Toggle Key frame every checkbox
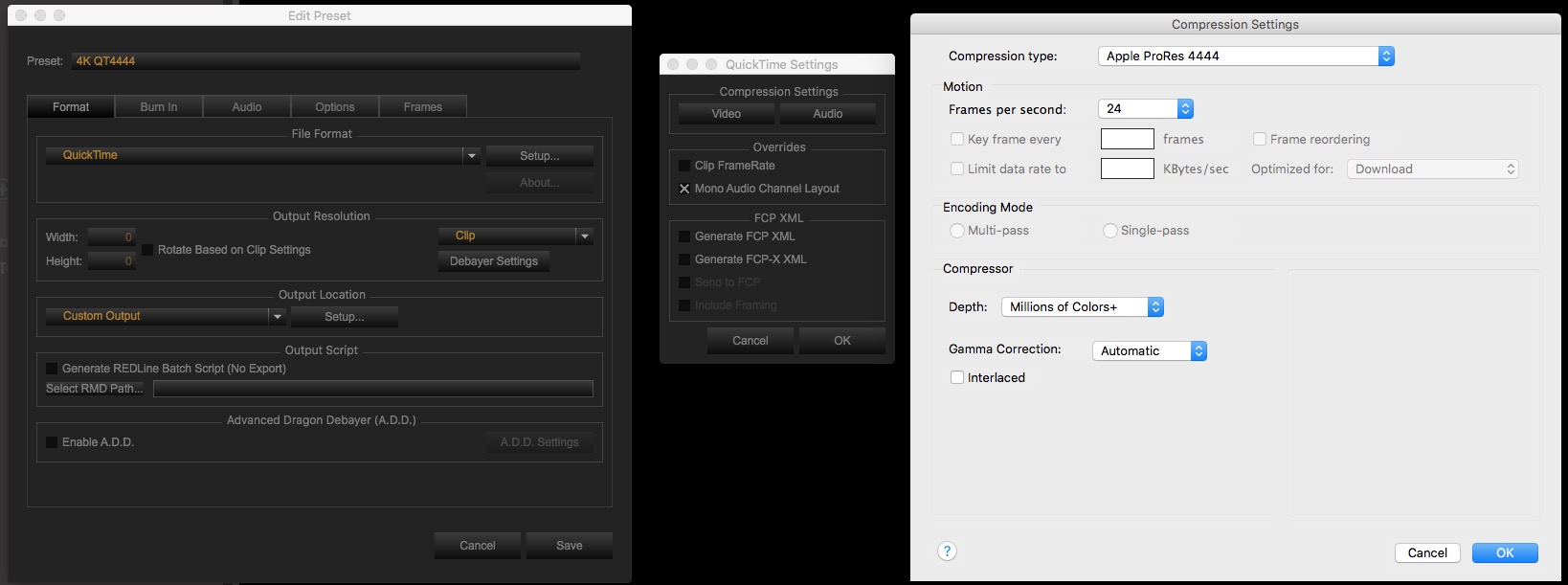1568x585 pixels. tap(957, 139)
